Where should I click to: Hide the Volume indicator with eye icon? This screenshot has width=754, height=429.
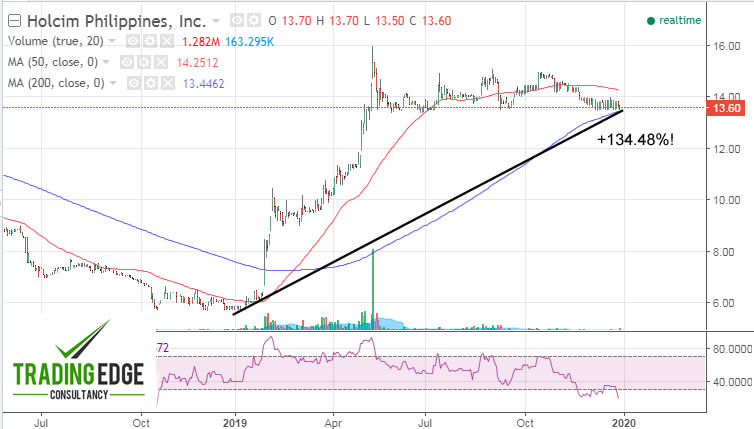pyautogui.click(x=133, y=42)
